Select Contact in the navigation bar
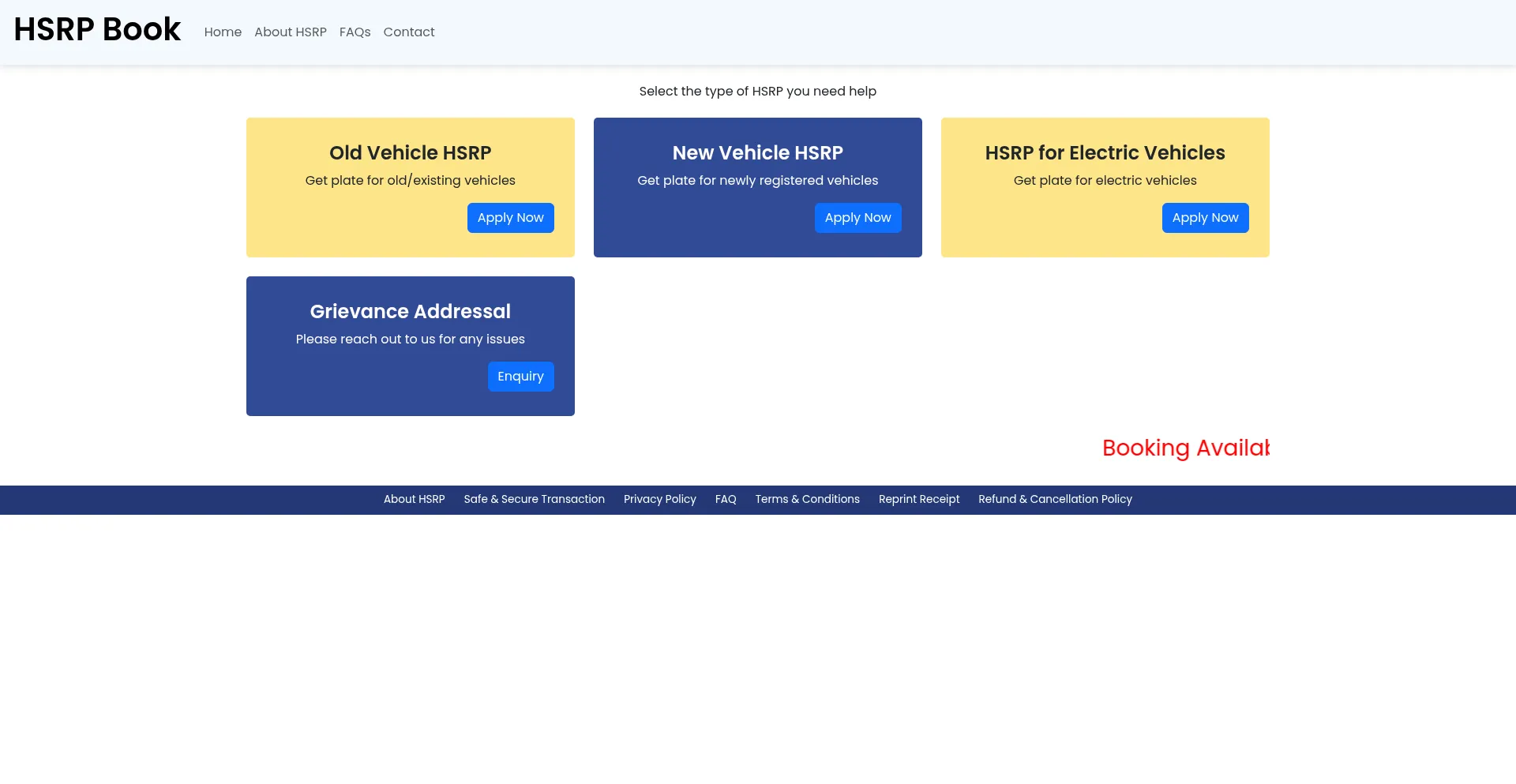This screenshot has height=784, width=1516. [x=408, y=32]
